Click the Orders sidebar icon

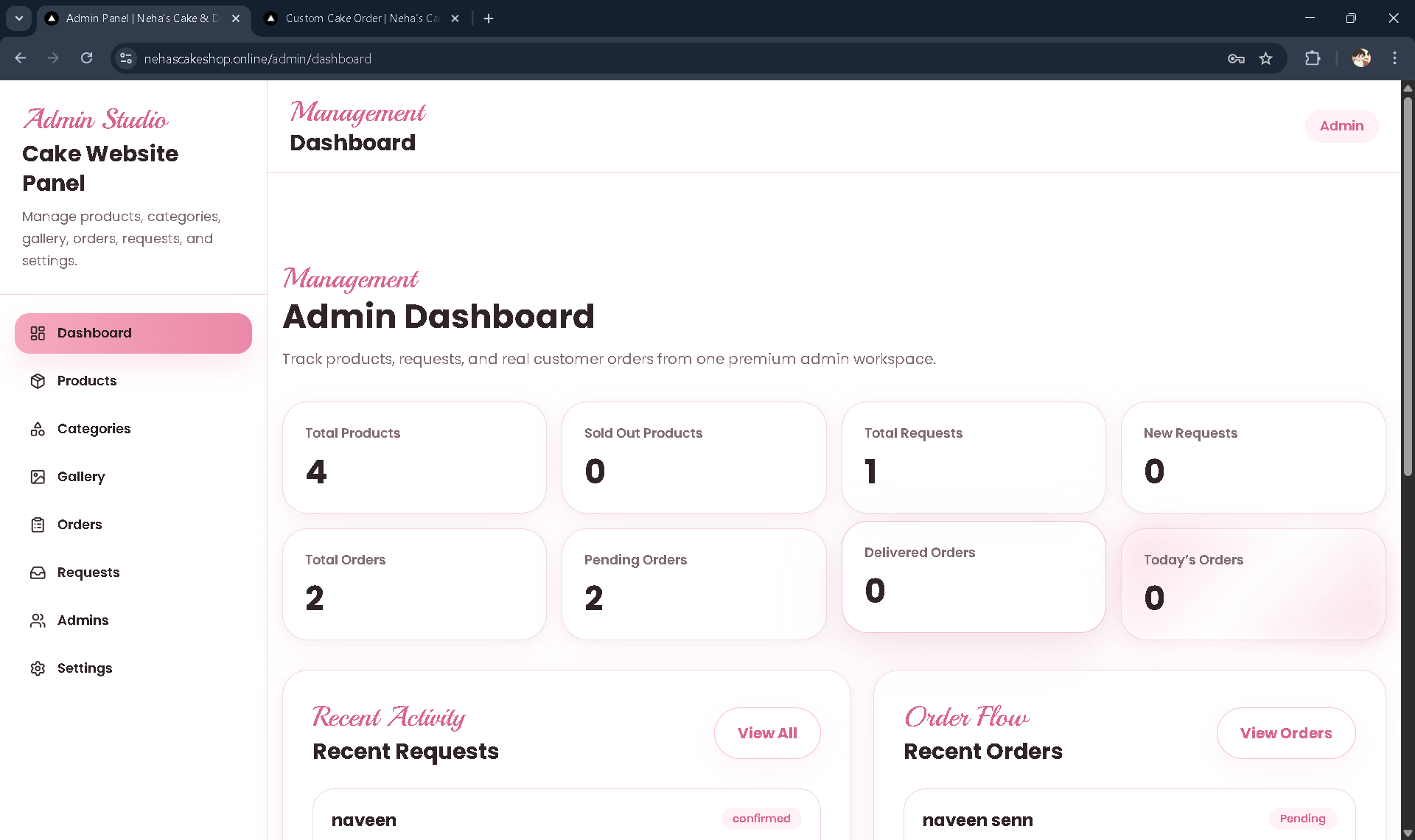click(39, 525)
